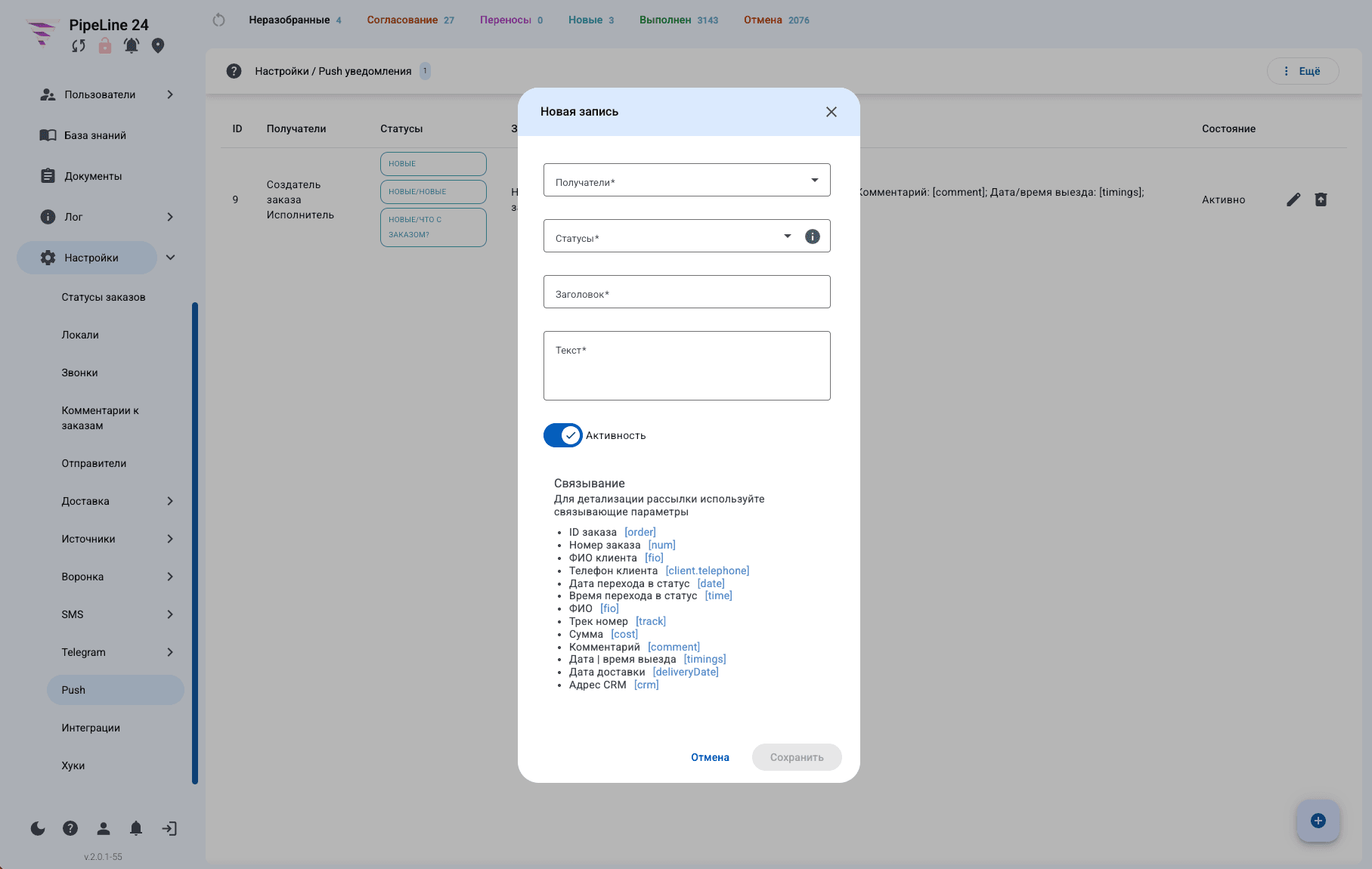Screen dimensions: 1372x869
Task: Click the Текст textarea field
Action: click(686, 366)
